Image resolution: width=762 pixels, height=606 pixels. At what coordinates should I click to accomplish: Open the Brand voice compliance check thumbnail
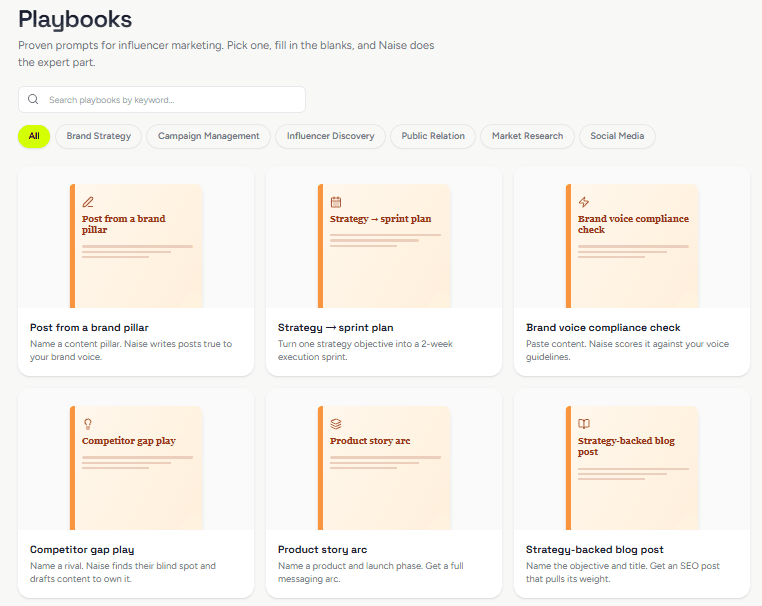pyautogui.click(x=632, y=246)
